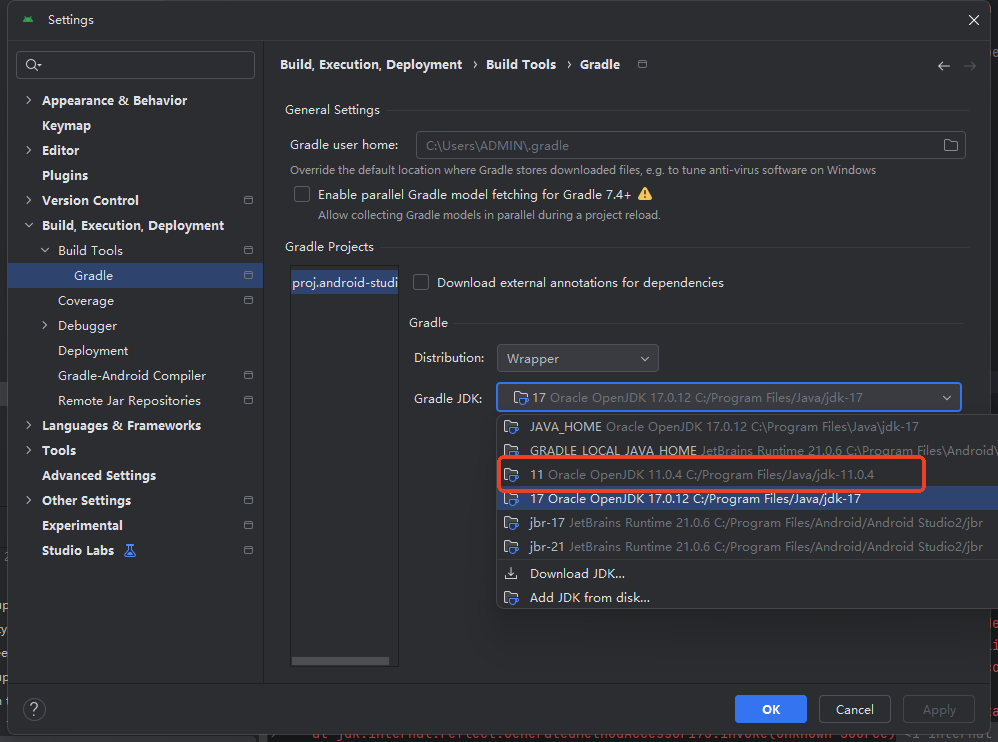
Task: Expand the Debugger node
Action: click(x=45, y=325)
